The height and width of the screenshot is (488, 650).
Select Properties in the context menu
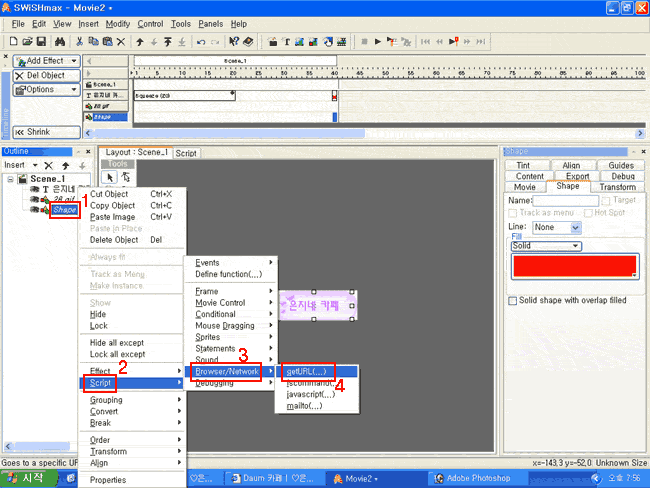coord(132,480)
